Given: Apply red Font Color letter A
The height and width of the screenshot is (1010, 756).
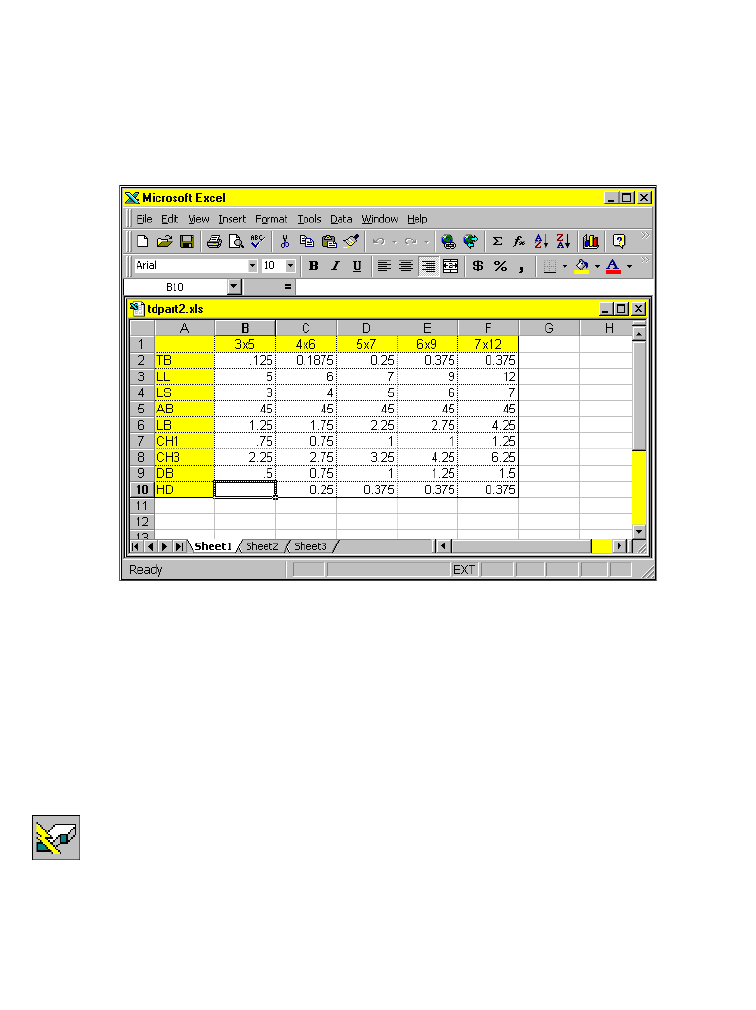Looking at the screenshot, I should [613, 266].
